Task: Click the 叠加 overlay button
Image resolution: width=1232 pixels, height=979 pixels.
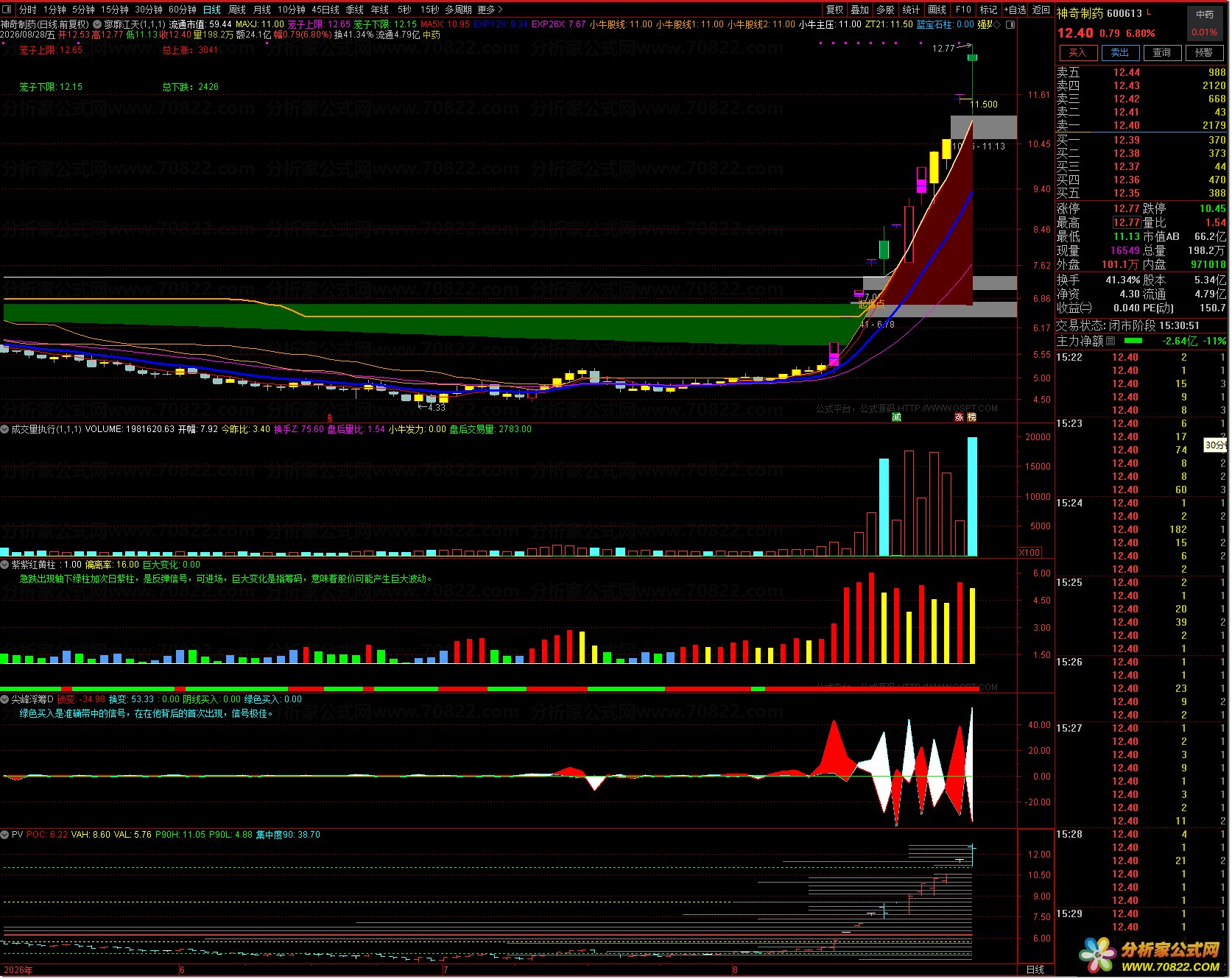Action: coord(860,10)
